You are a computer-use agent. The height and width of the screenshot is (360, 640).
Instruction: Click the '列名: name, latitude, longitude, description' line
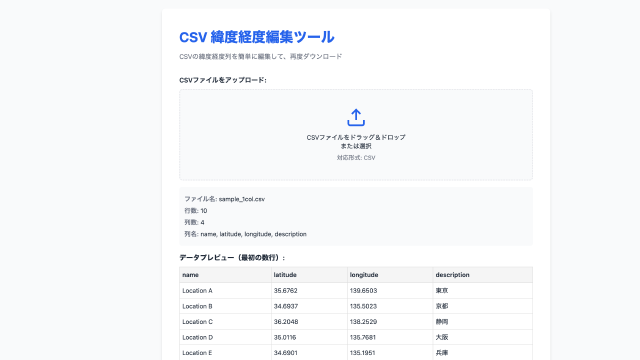click(x=245, y=234)
